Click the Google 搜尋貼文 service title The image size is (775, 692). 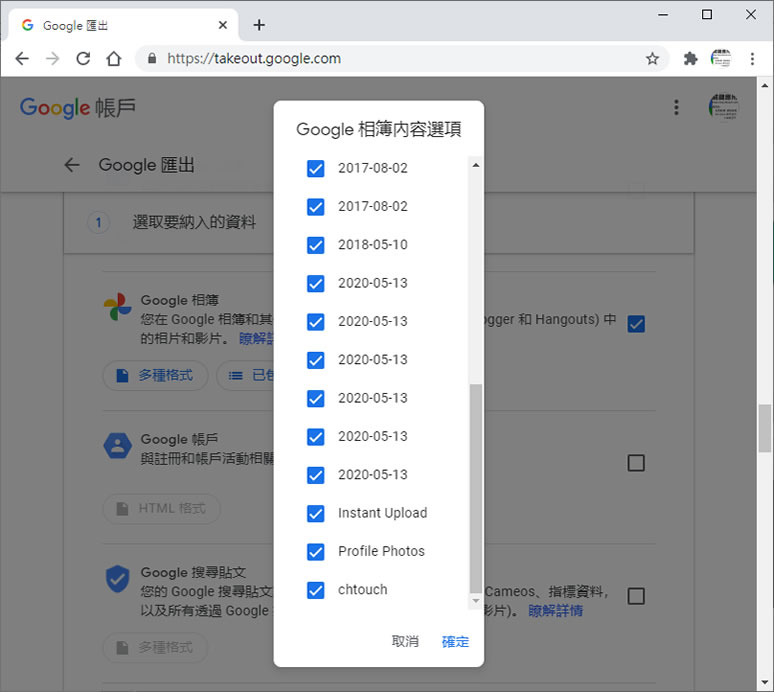(x=193, y=572)
